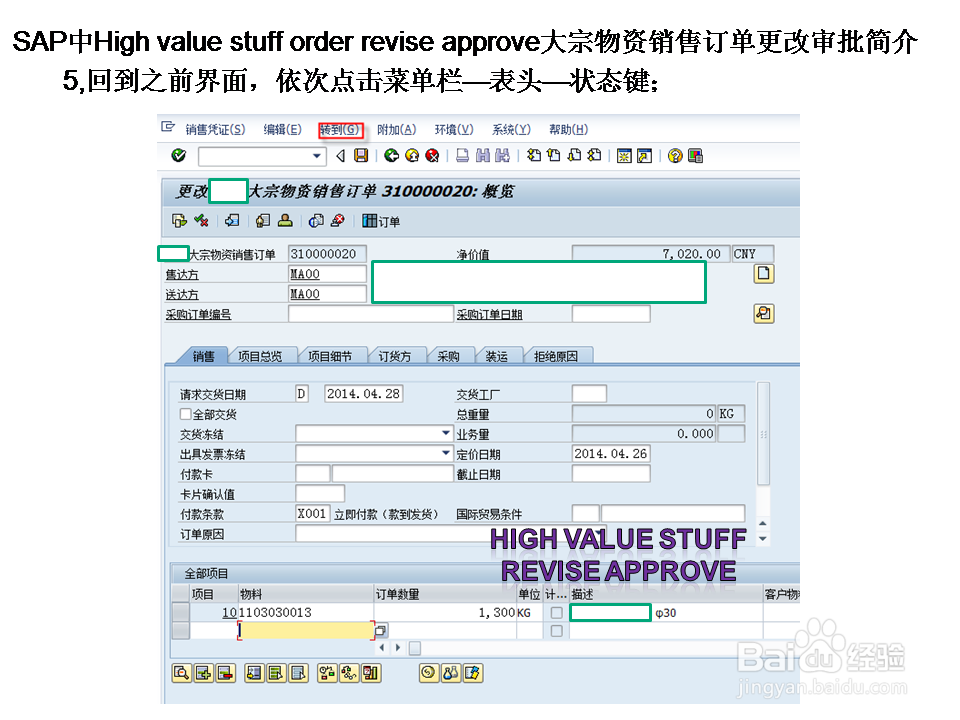Image resolution: width=960 pixels, height=720 pixels.
Task: Click the 订单 button in application toolbar
Action: tap(381, 221)
